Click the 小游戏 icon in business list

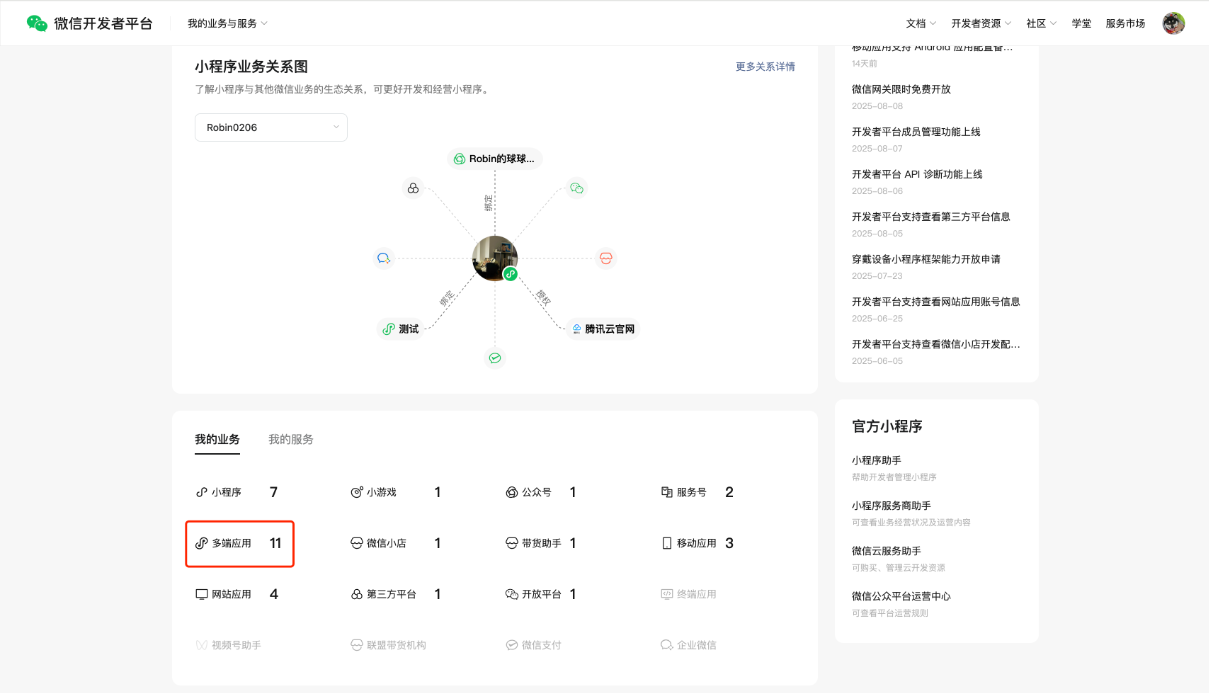click(x=356, y=492)
